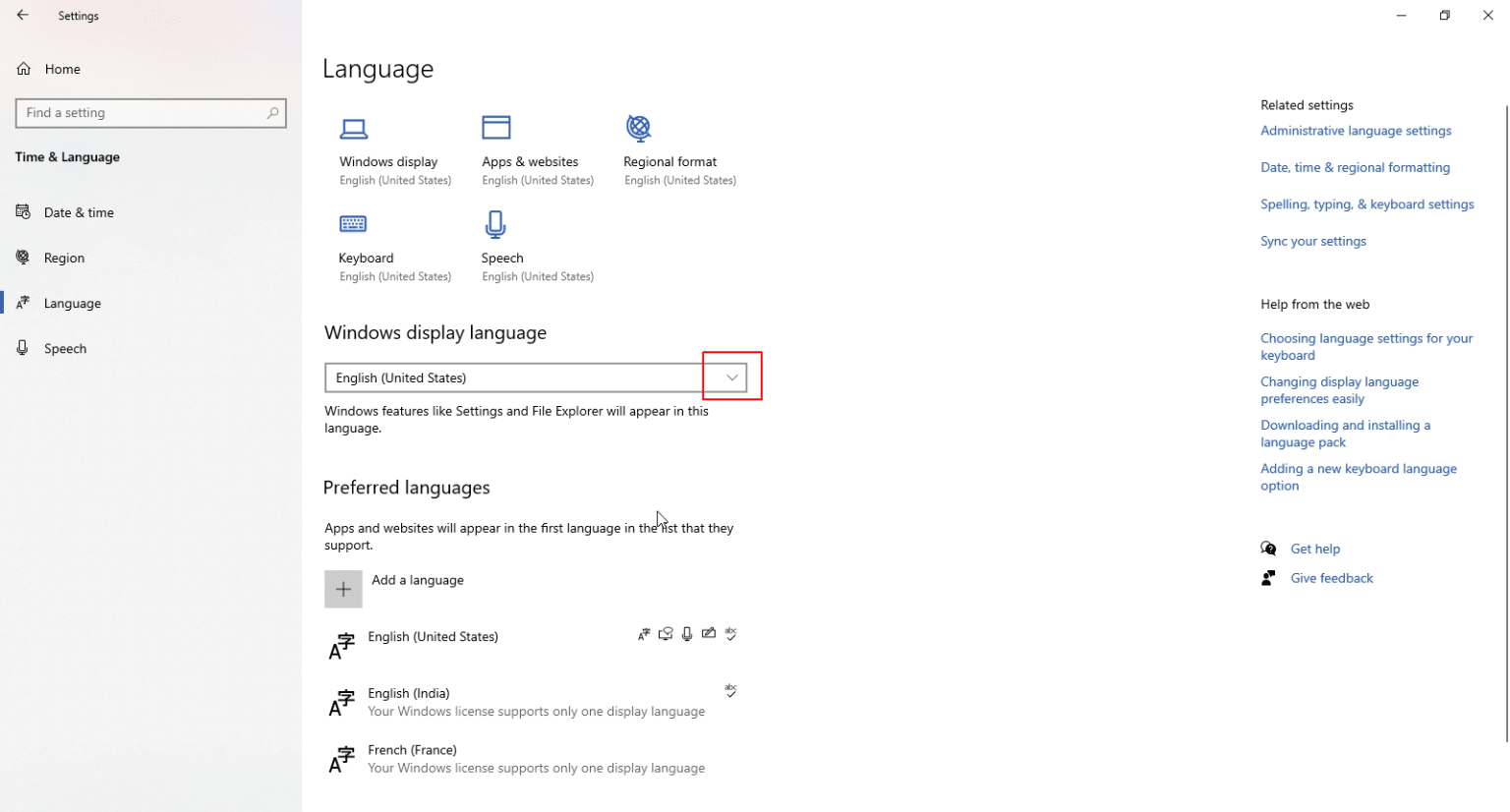Open the Regional format globe icon
Viewport: 1510px width, 812px height.
[x=638, y=128]
